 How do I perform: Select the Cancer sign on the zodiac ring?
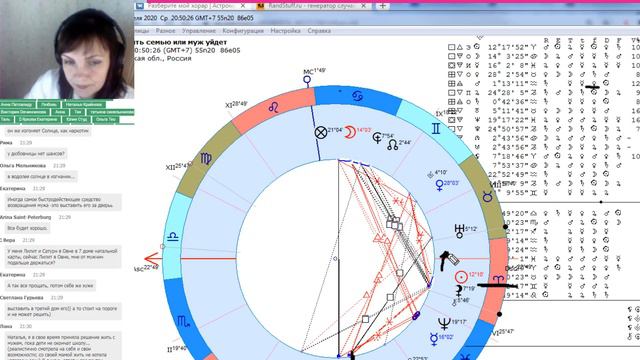pos(357,96)
